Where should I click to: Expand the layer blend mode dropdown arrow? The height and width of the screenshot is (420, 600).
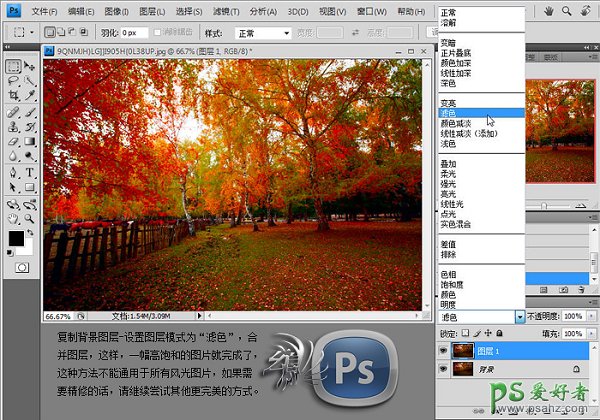point(520,316)
